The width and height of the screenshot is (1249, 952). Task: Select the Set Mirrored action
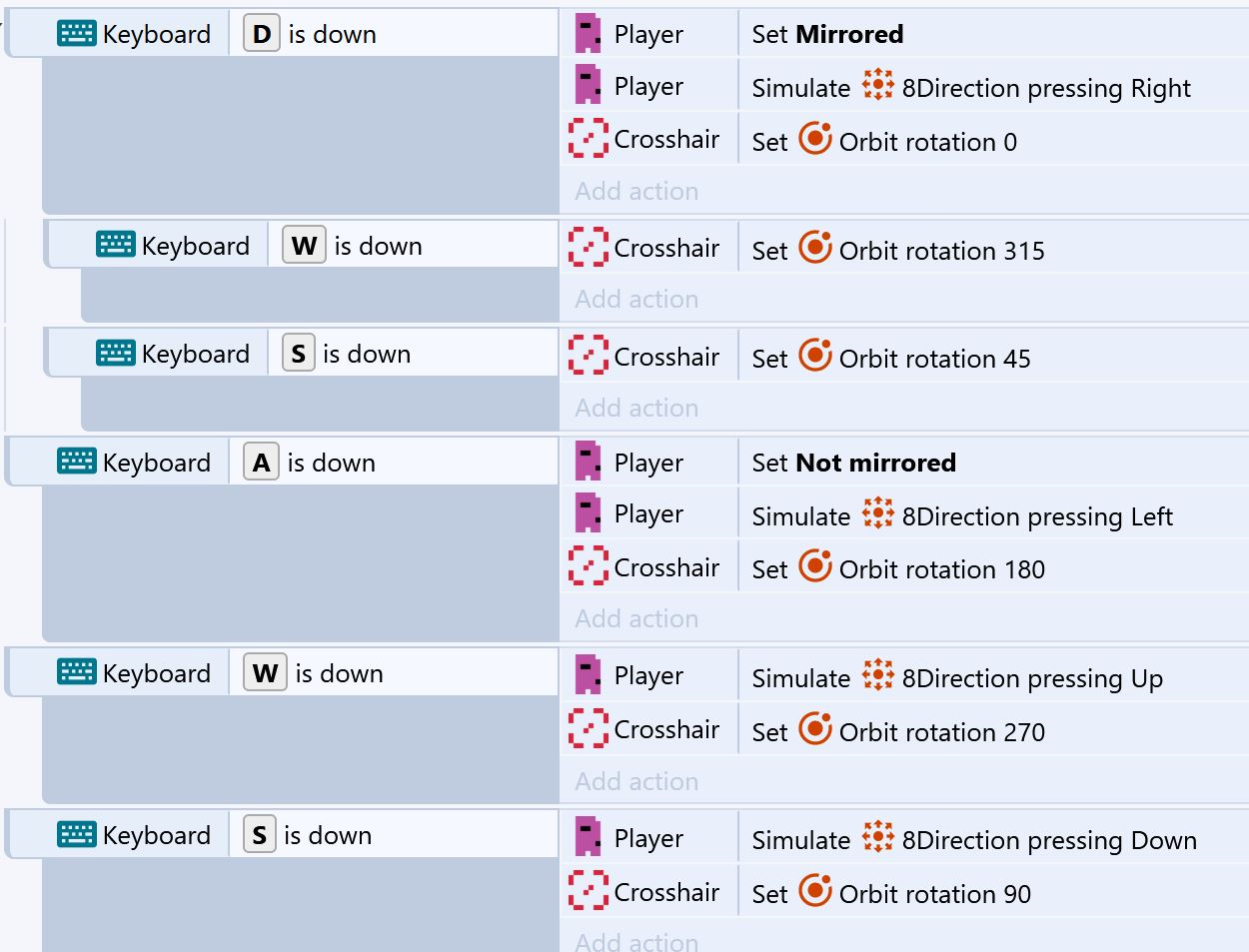click(827, 34)
